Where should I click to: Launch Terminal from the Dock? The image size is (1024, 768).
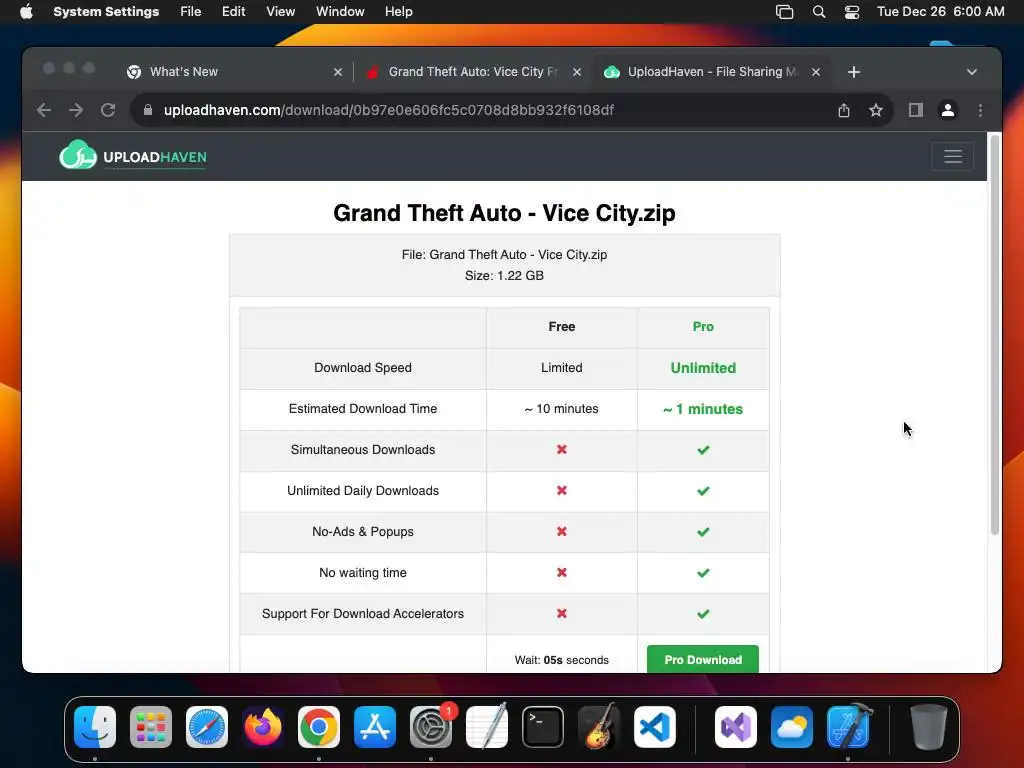point(543,727)
